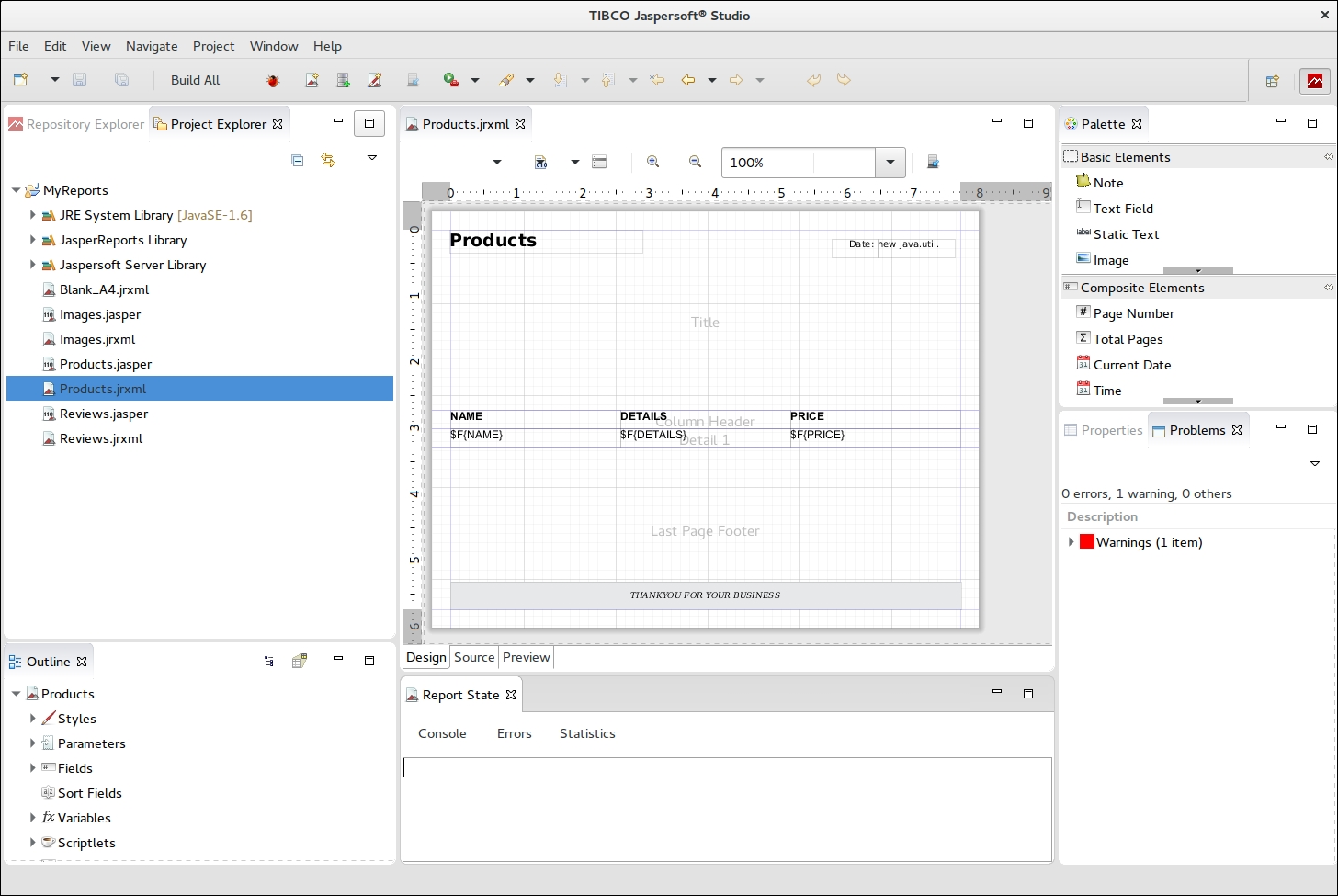Expand Jaspersoft Server Library node
Viewport: 1338px width, 896px height.
tap(32, 265)
